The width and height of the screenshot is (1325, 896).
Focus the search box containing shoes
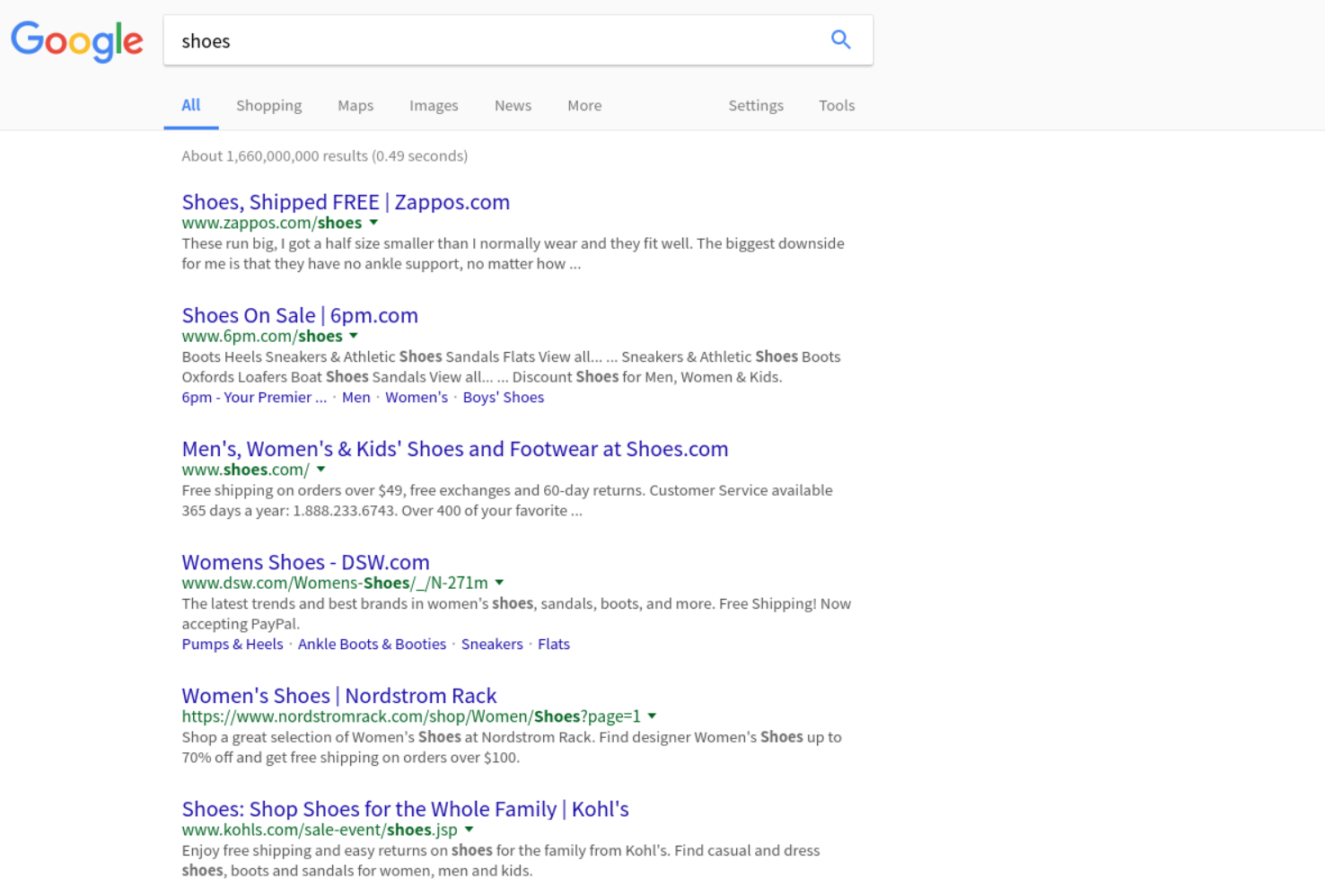pos(518,40)
